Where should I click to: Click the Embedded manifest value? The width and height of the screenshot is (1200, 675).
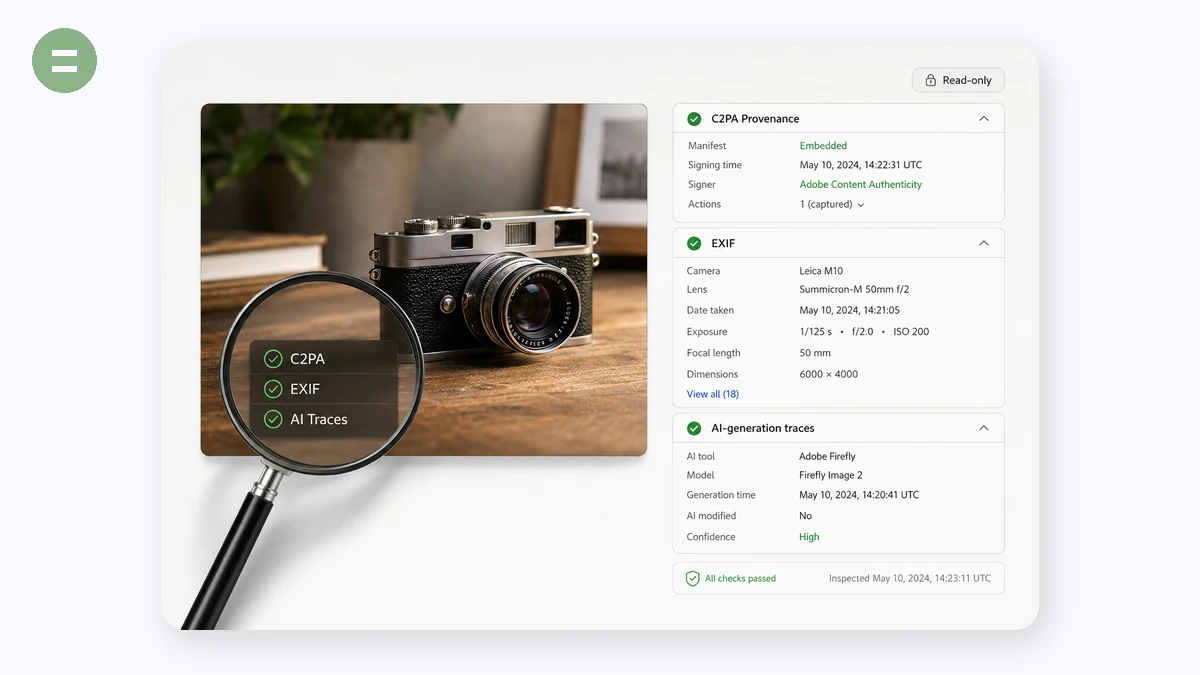tap(823, 146)
